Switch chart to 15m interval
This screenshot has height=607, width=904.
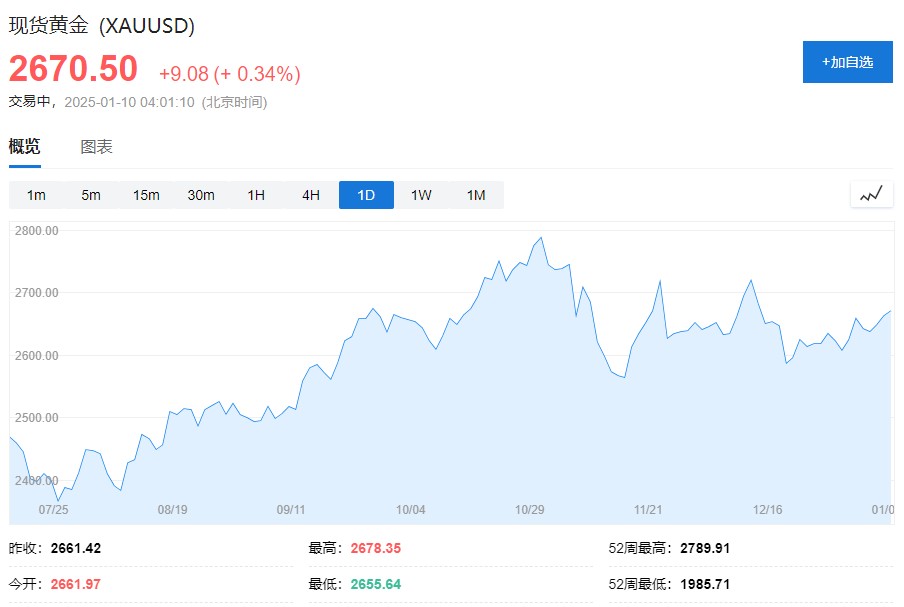point(146,195)
